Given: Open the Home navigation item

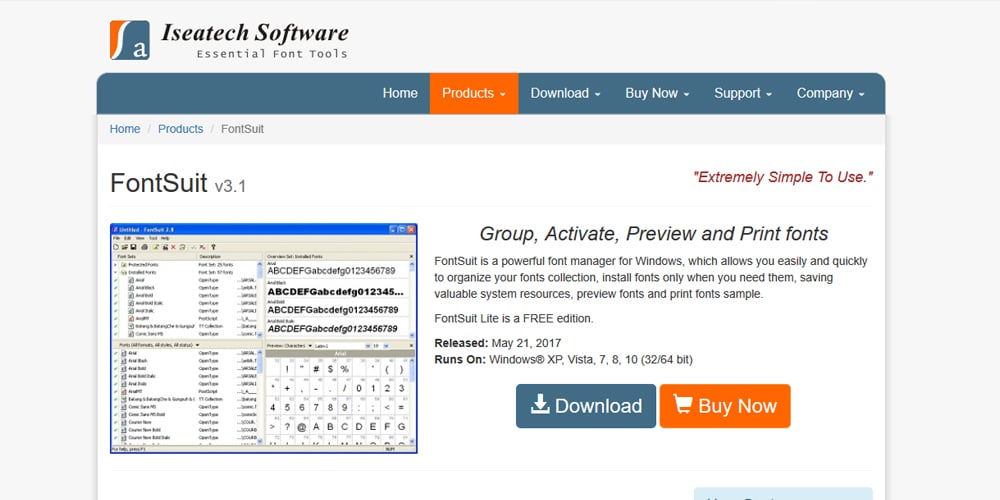Looking at the screenshot, I should click(400, 93).
